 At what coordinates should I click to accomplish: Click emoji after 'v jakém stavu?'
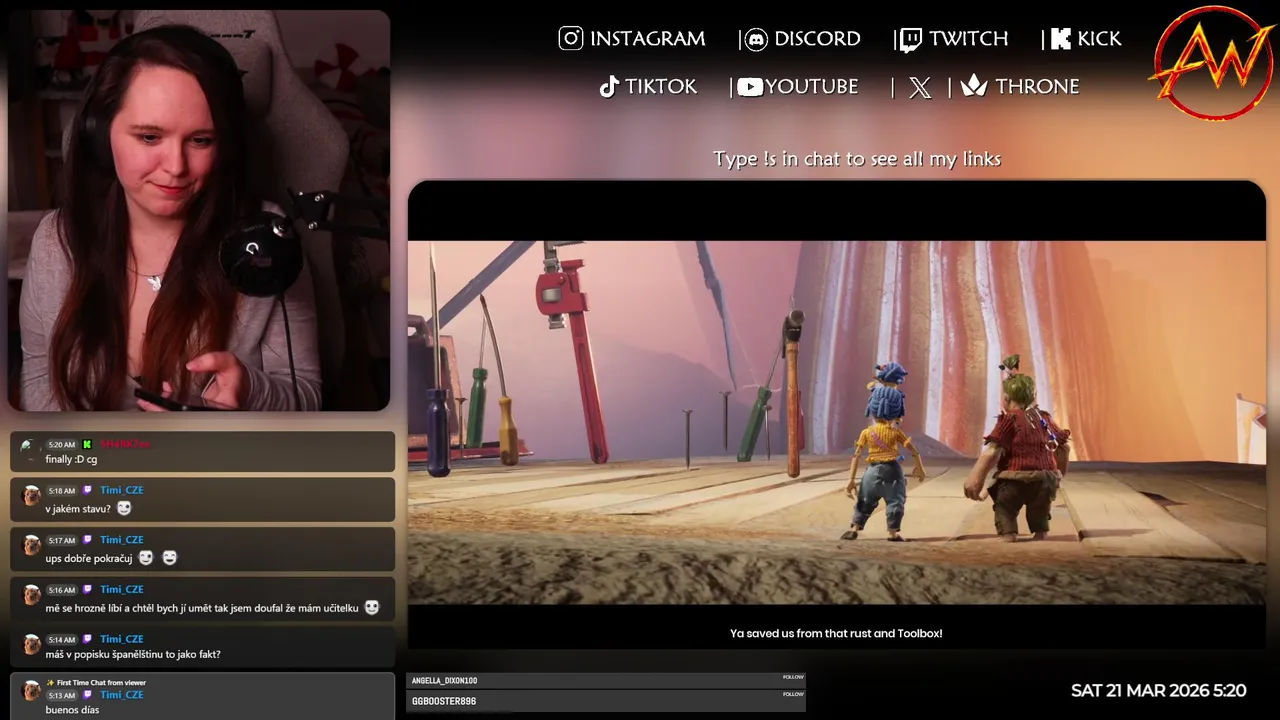(x=124, y=508)
